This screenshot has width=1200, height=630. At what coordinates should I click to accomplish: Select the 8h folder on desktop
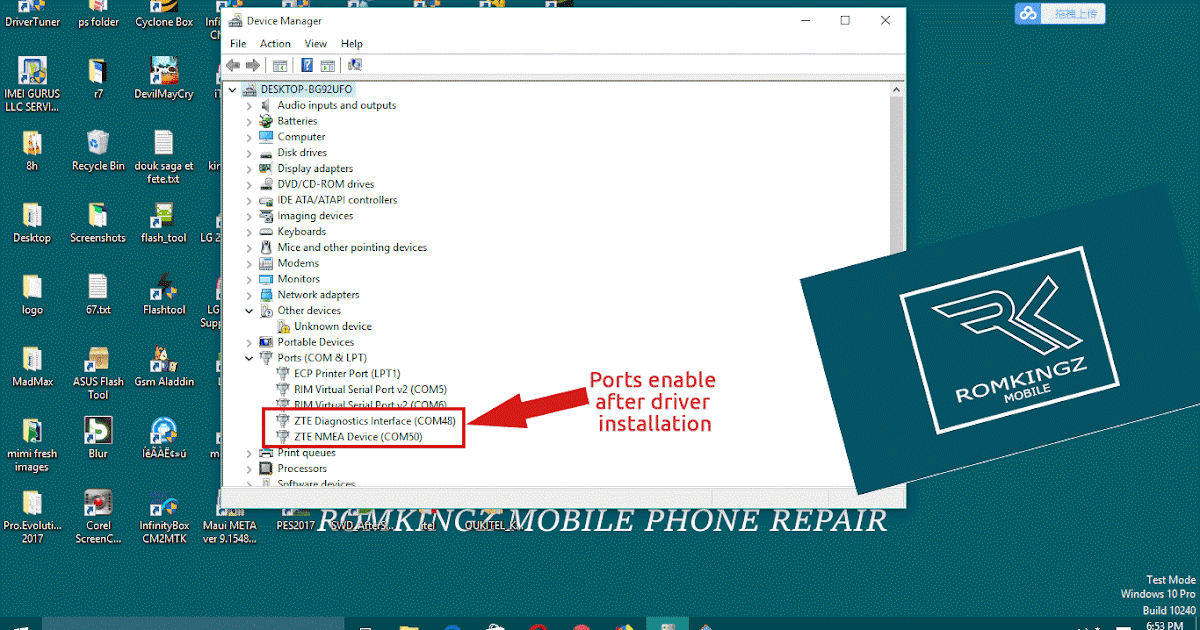tap(32, 150)
